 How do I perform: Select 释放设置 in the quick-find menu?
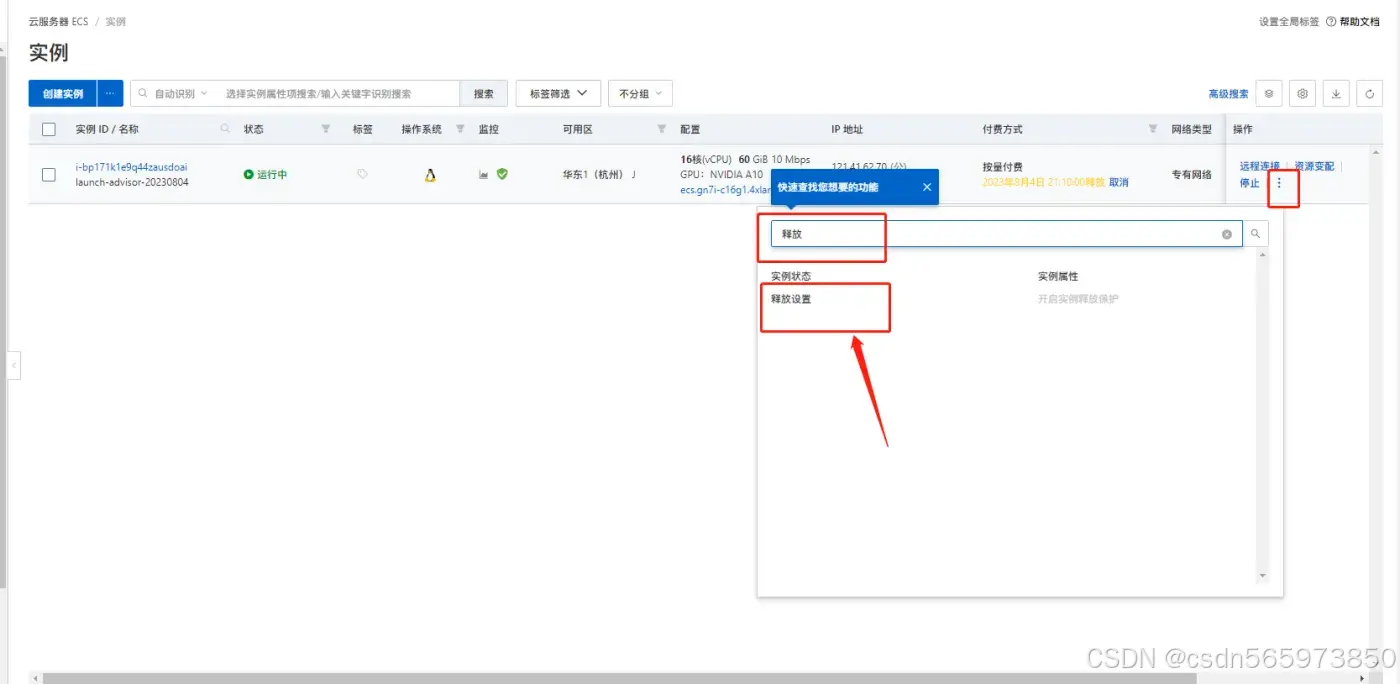[x=789, y=298]
